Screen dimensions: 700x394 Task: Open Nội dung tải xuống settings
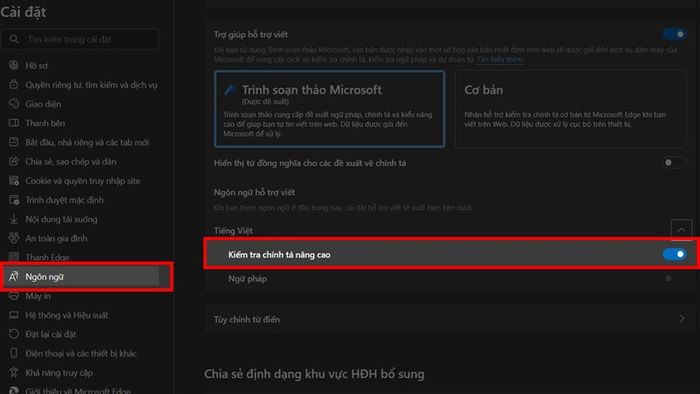pos(61,219)
